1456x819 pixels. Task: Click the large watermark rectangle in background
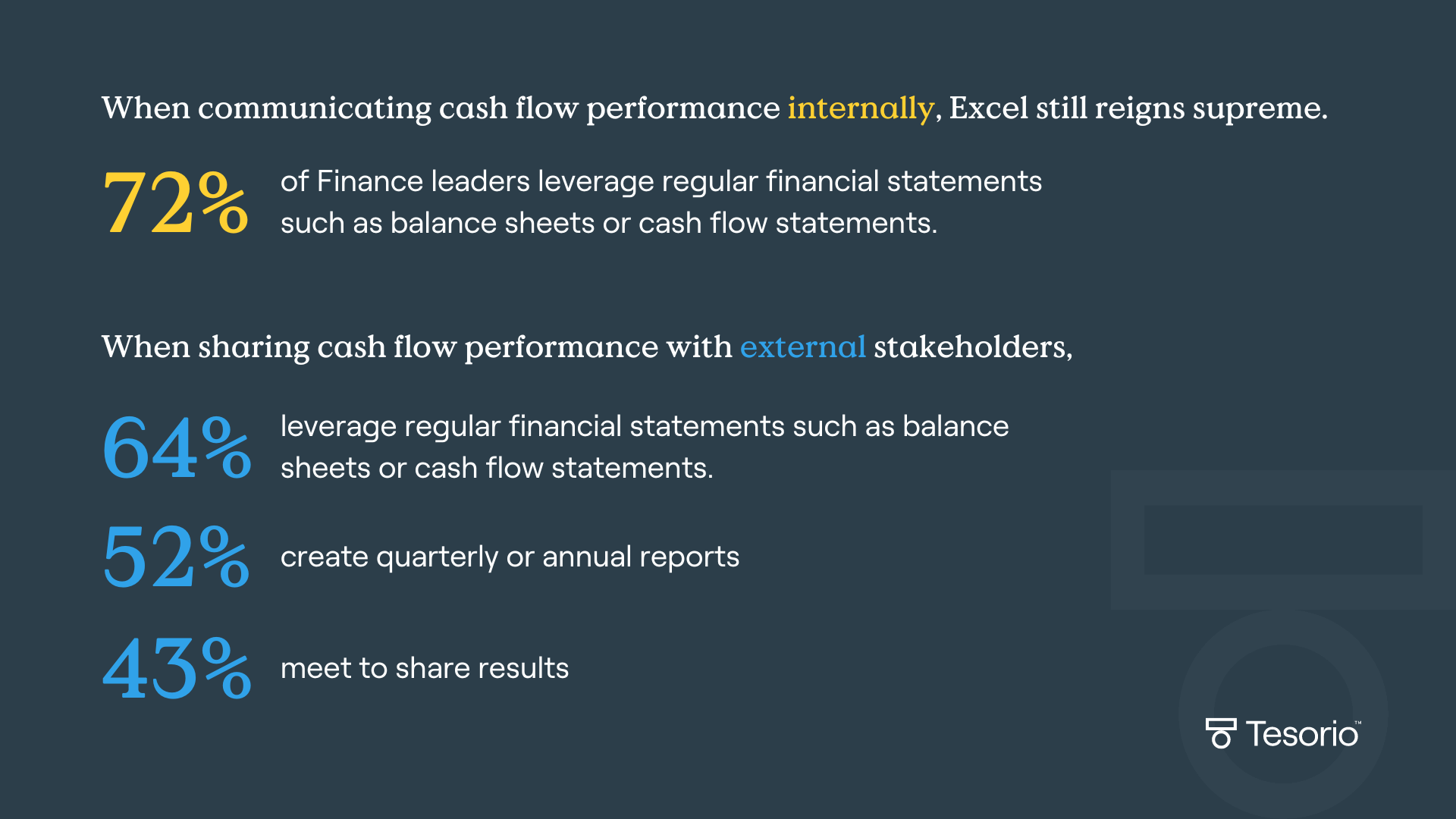pos(1282,539)
